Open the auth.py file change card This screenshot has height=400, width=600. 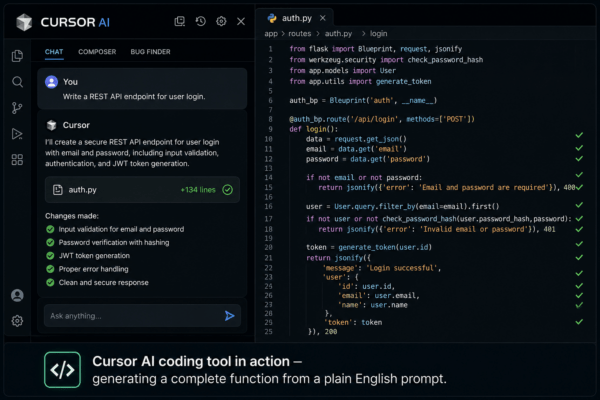click(142, 189)
